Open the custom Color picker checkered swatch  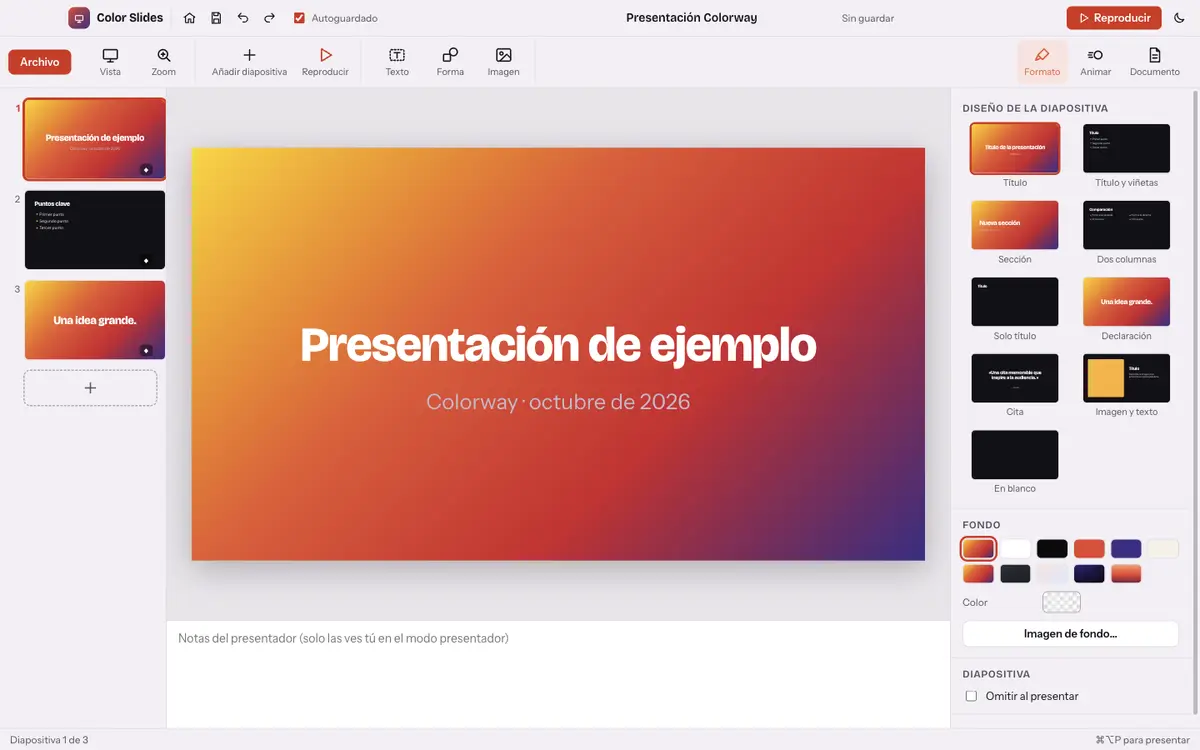pyautogui.click(x=1061, y=602)
